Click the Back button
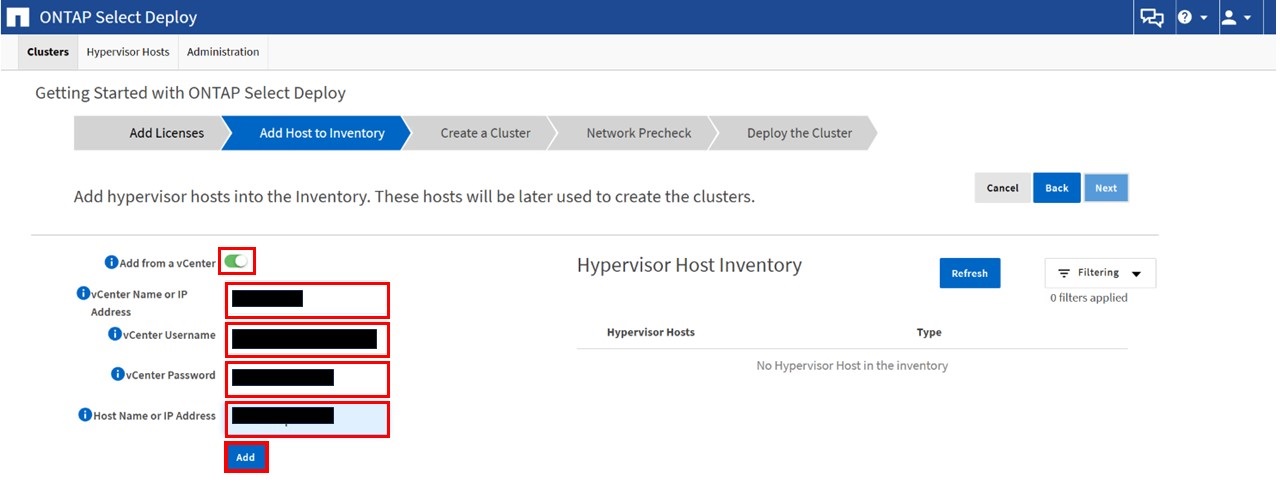 click(1056, 188)
